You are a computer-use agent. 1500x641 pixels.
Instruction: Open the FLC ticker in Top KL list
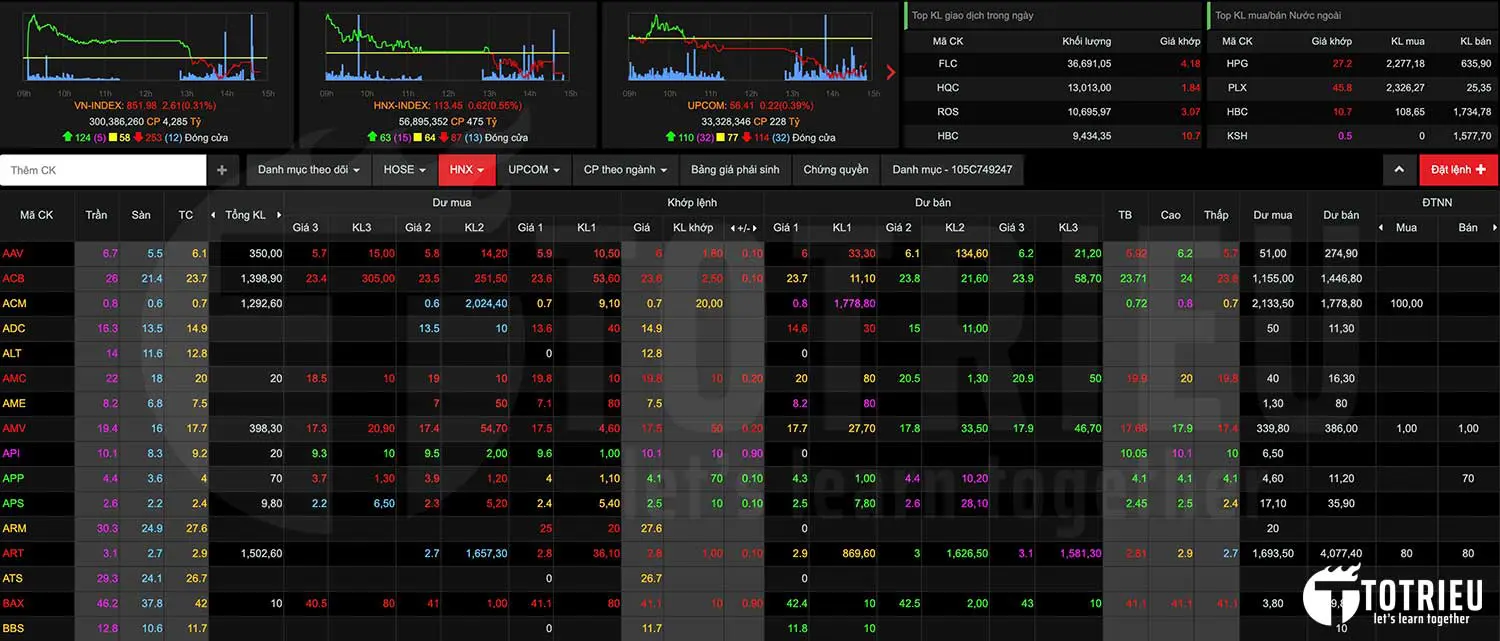click(x=946, y=64)
